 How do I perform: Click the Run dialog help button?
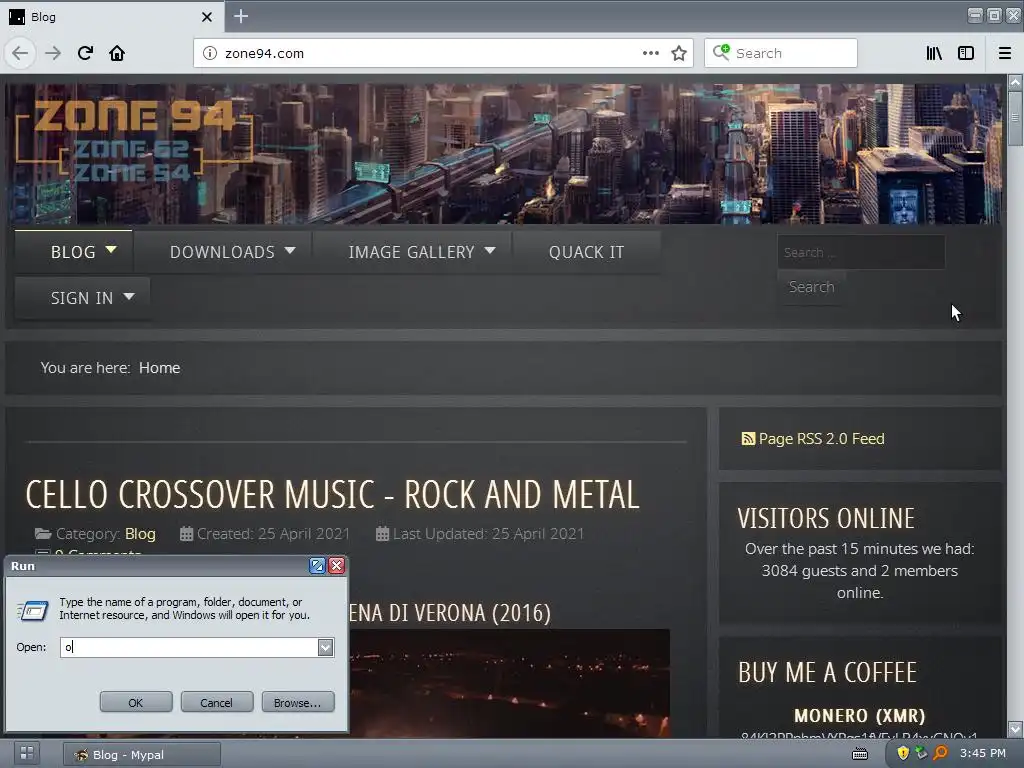(x=317, y=566)
